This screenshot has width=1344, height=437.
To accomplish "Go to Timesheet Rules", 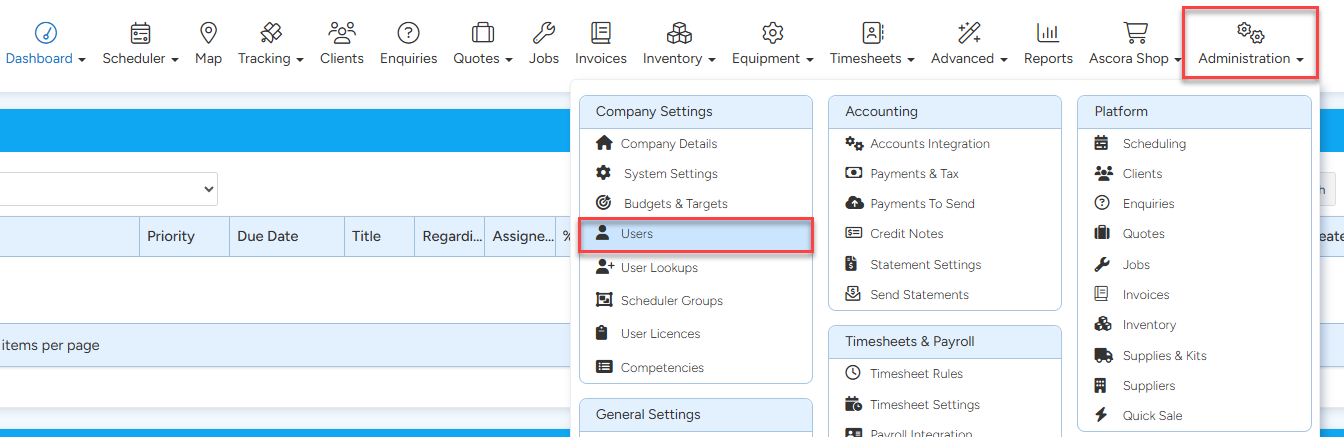I will pyautogui.click(x=916, y=374).
